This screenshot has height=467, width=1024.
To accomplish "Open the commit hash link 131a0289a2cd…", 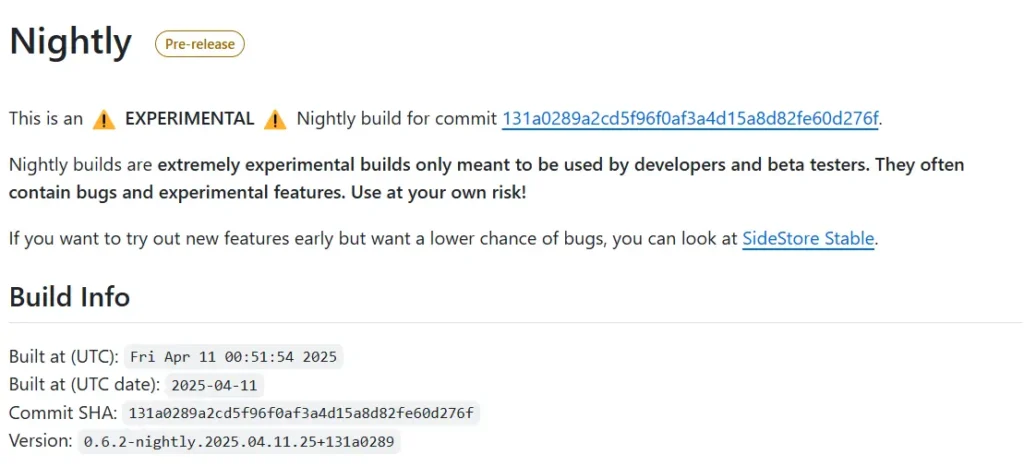I will pyautogui.click(x=691, y=119).
